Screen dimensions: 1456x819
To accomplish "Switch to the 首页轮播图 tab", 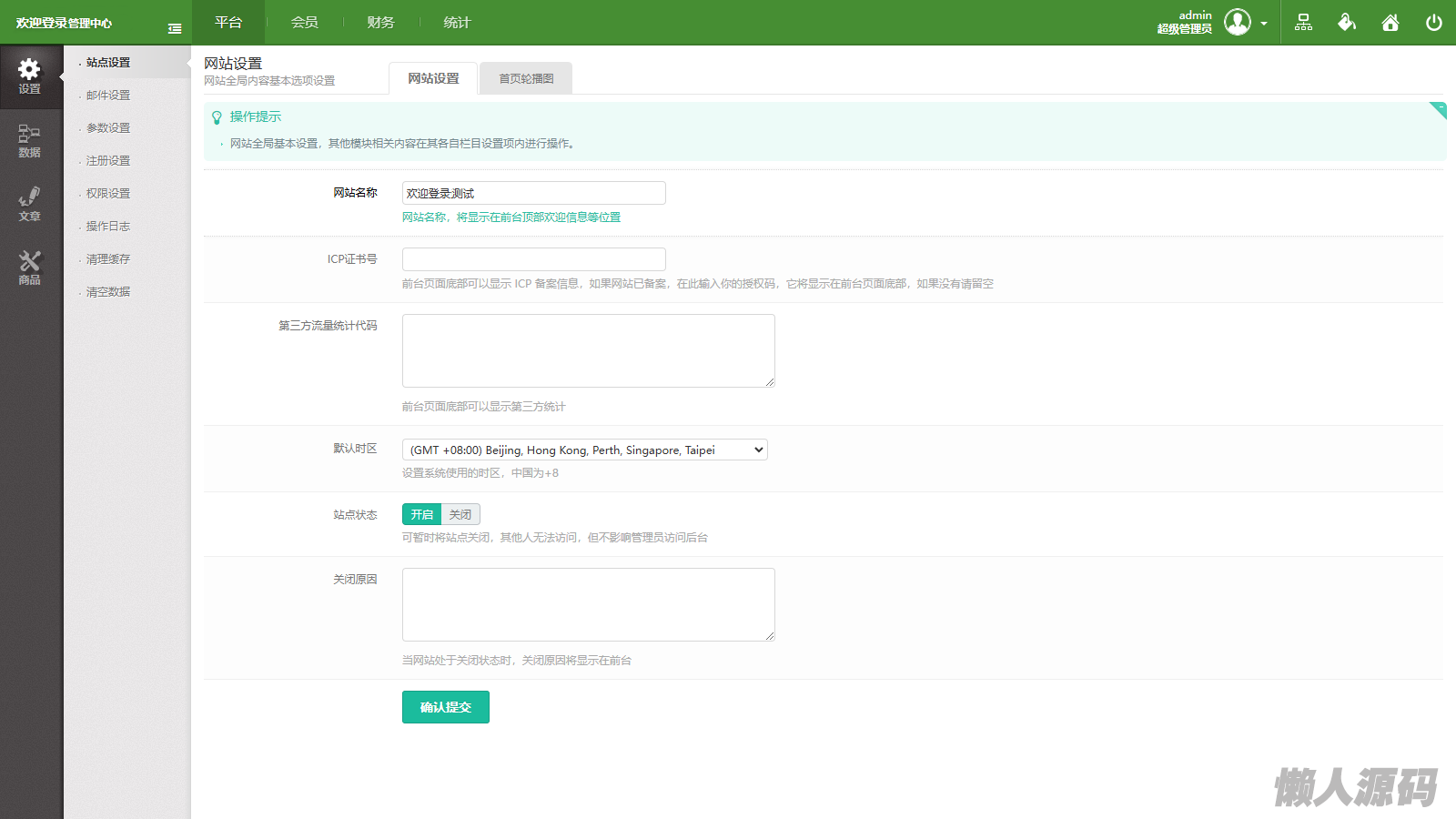I will [526, 78].
